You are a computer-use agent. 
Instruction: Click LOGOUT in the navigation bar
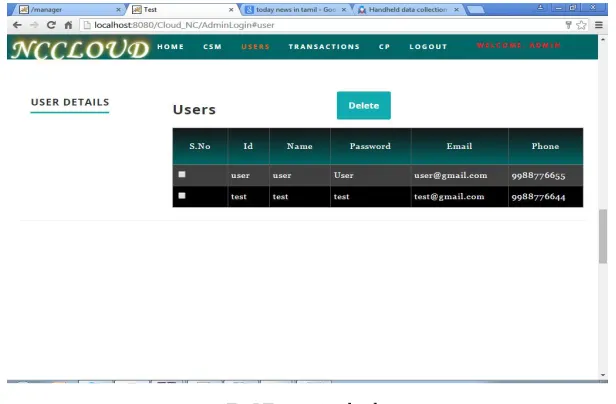(x=428, y=47)
